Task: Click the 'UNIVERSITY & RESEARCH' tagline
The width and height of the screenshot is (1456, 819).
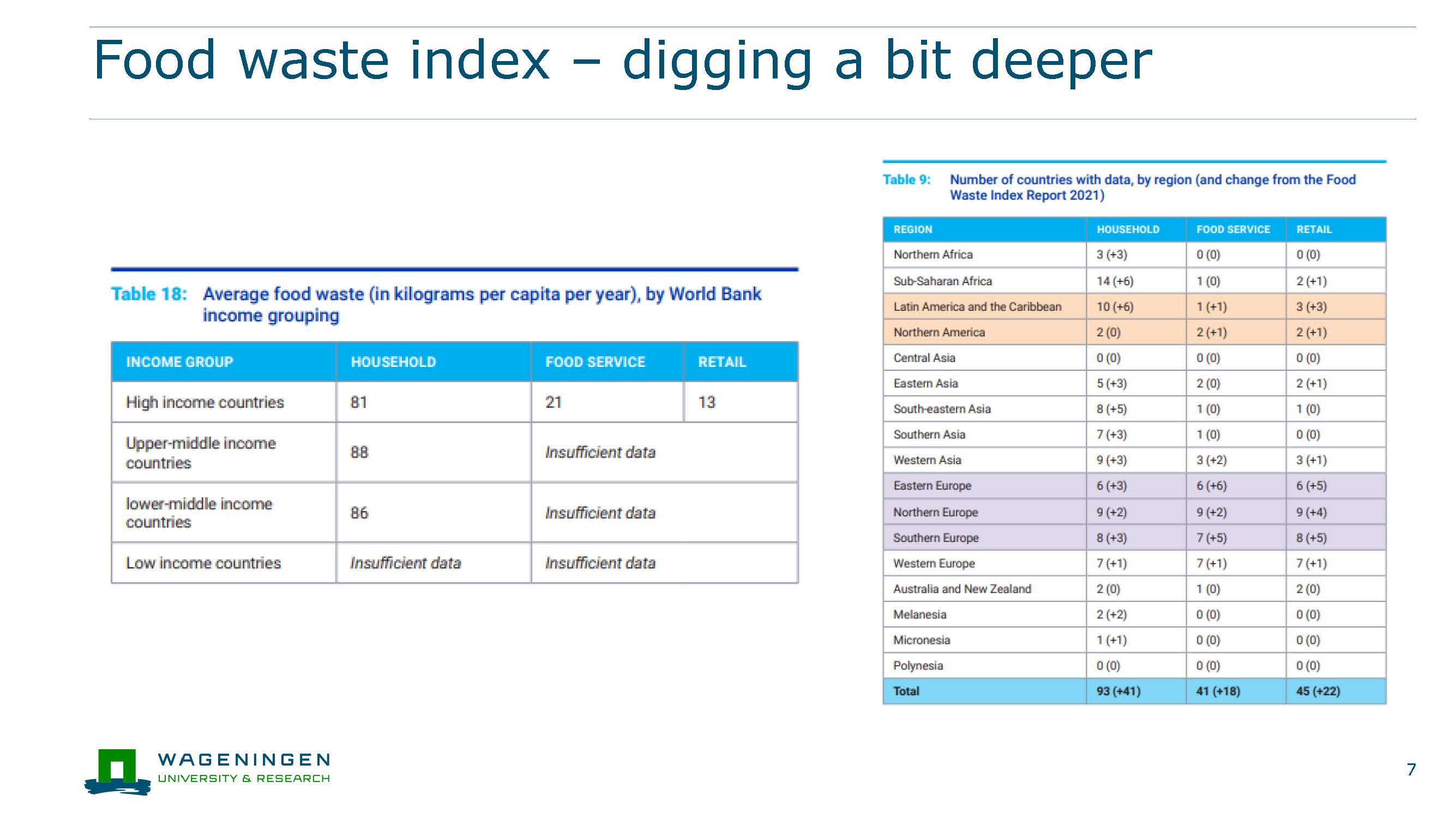Action: (244, 778)
